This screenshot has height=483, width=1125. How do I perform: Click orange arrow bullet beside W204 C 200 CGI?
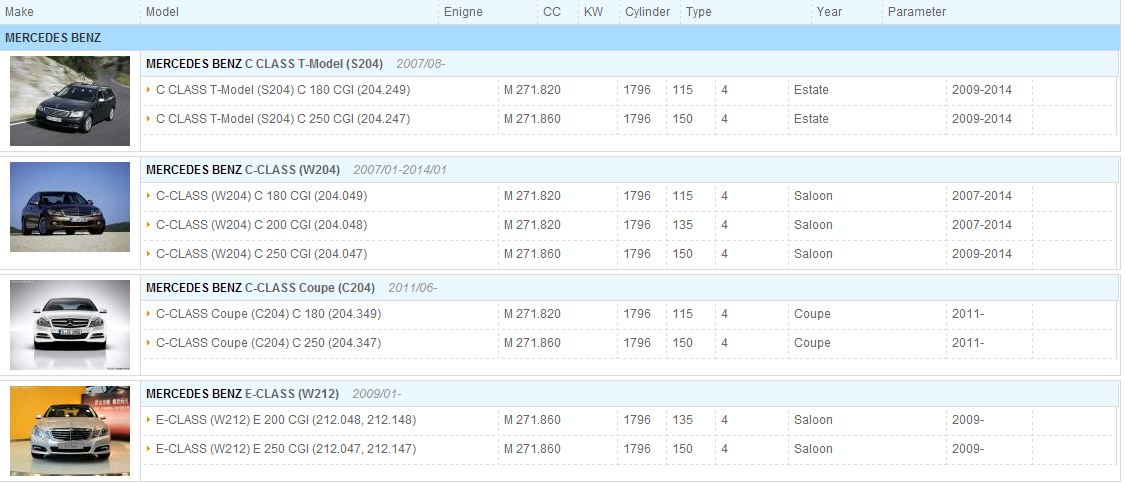pyautogui.click(x=149, y=225)
